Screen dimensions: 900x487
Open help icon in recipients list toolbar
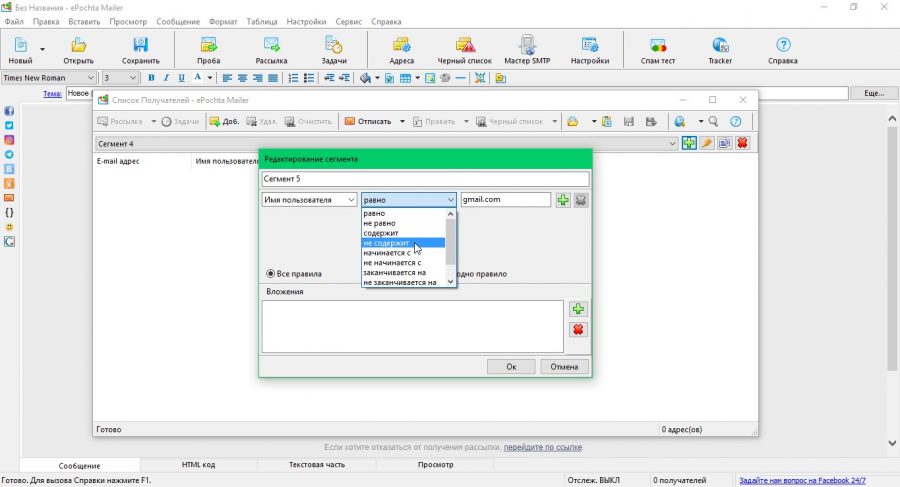click(x=736, y=122)
